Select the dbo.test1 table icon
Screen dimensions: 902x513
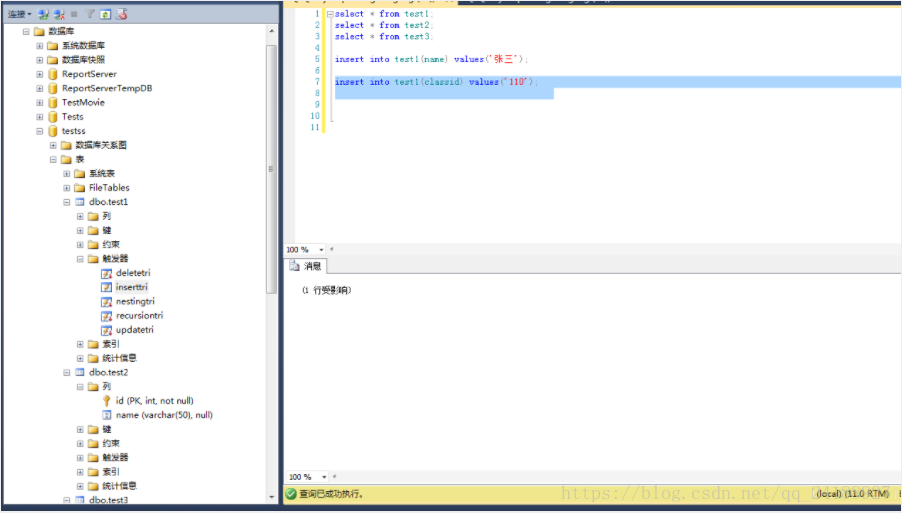[x=80, y=202]
